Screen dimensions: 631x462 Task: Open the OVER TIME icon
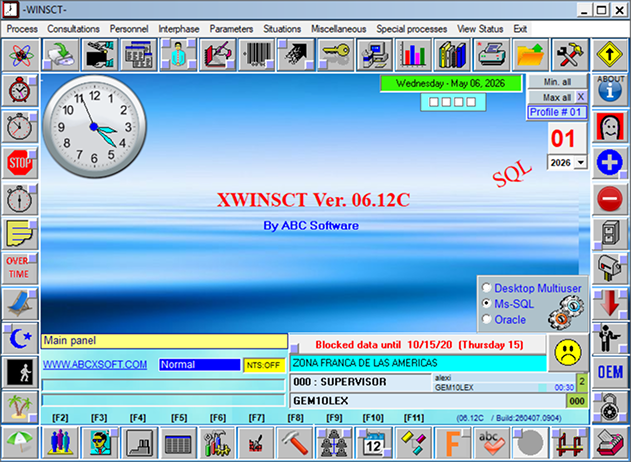pyautogui.click(x=20, y=268)
